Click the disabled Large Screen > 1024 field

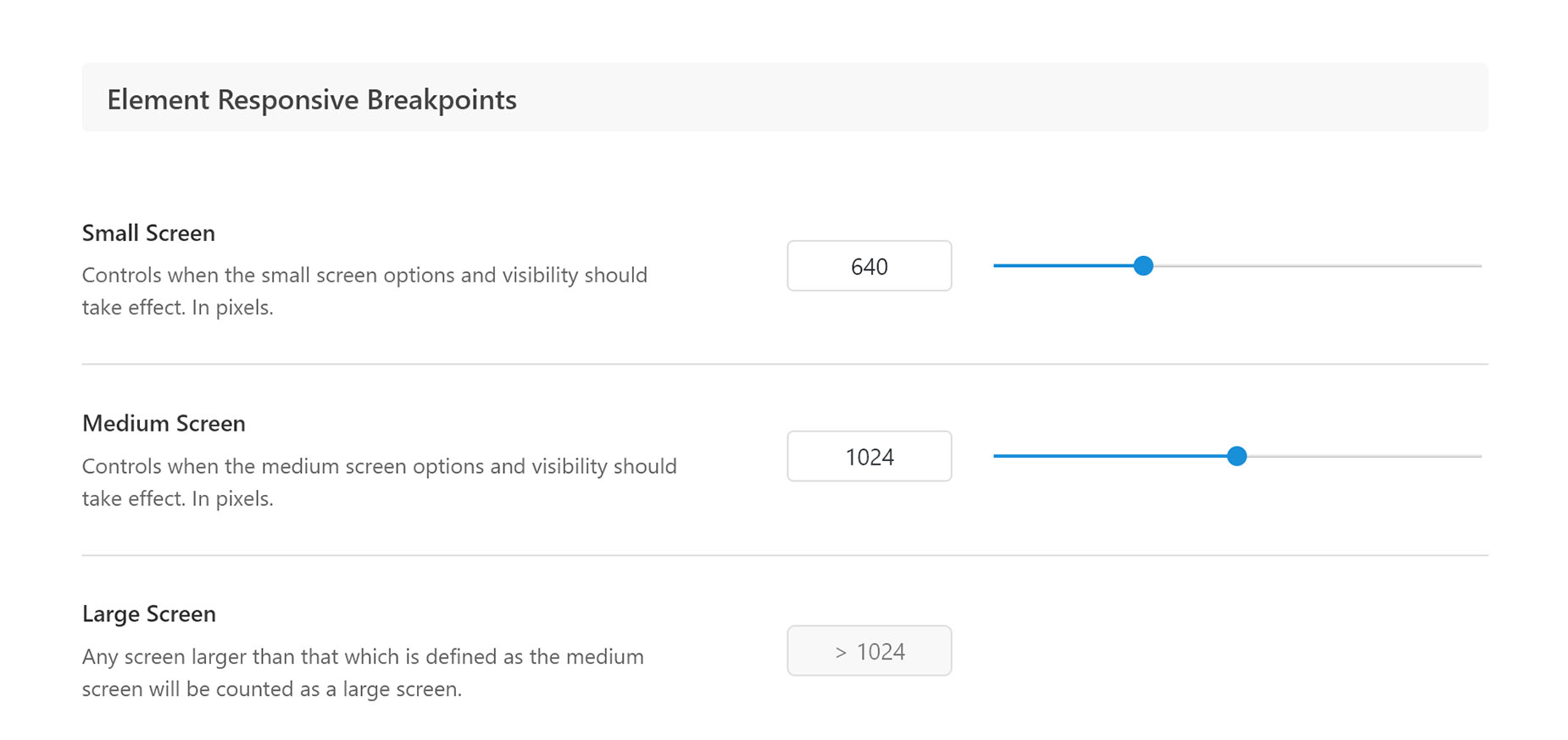869,651
